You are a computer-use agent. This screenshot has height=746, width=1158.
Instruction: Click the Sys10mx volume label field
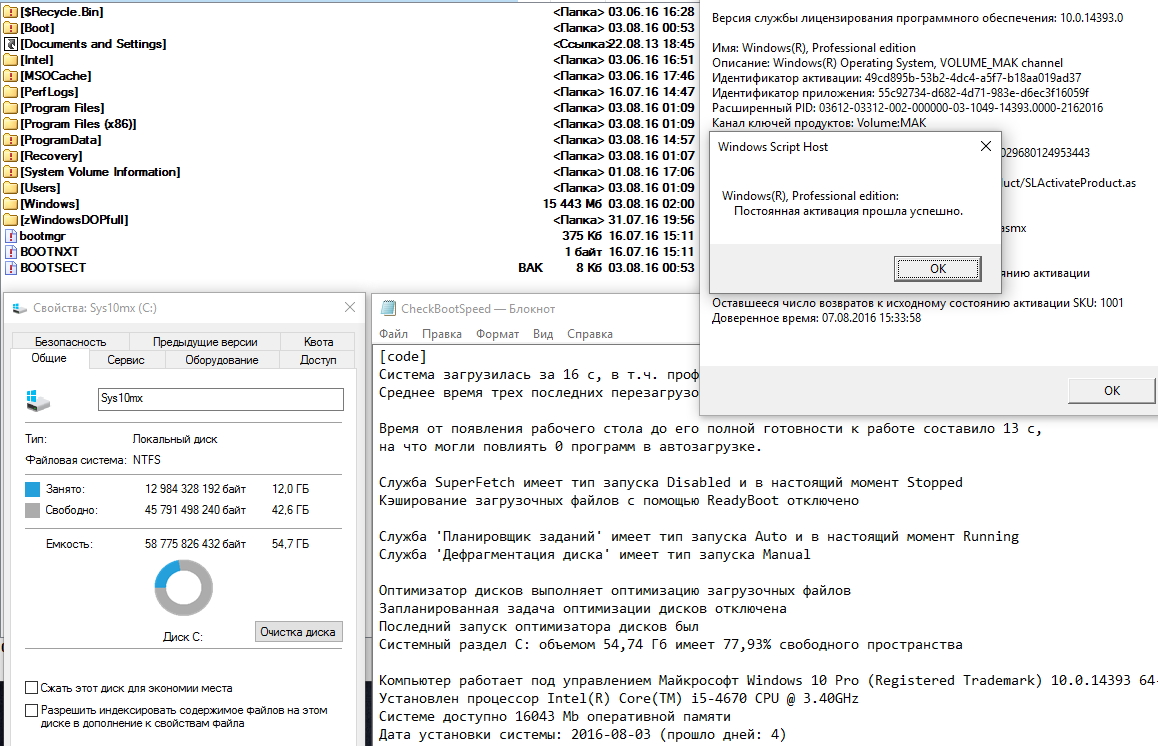(220, 399)
